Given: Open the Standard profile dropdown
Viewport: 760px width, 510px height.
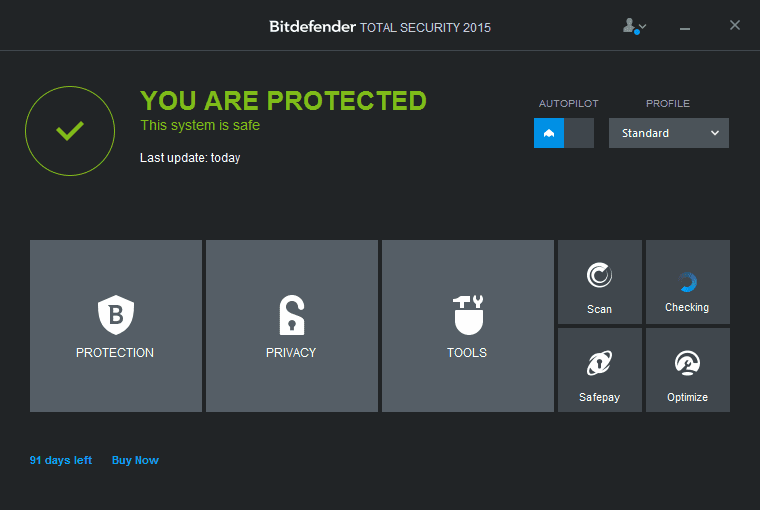Looking at the screenshot, I should pos(660,133).
